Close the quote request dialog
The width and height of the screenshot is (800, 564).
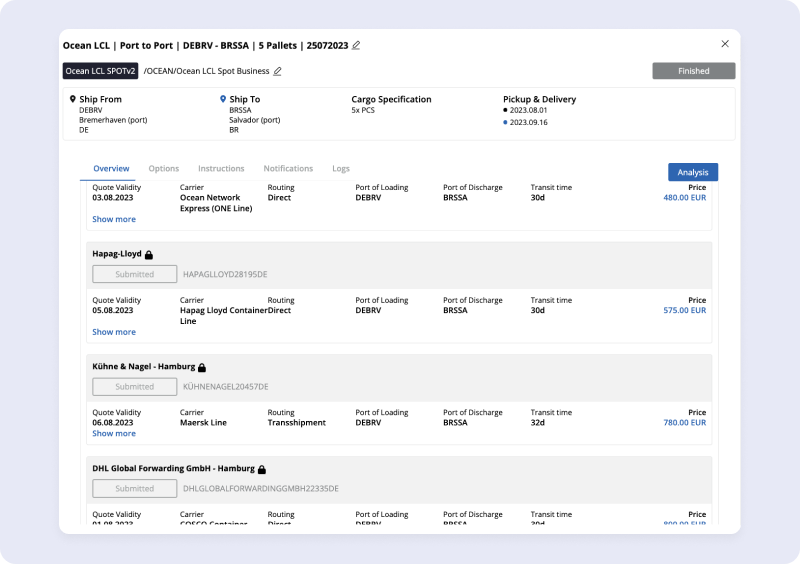pos(725,44)
